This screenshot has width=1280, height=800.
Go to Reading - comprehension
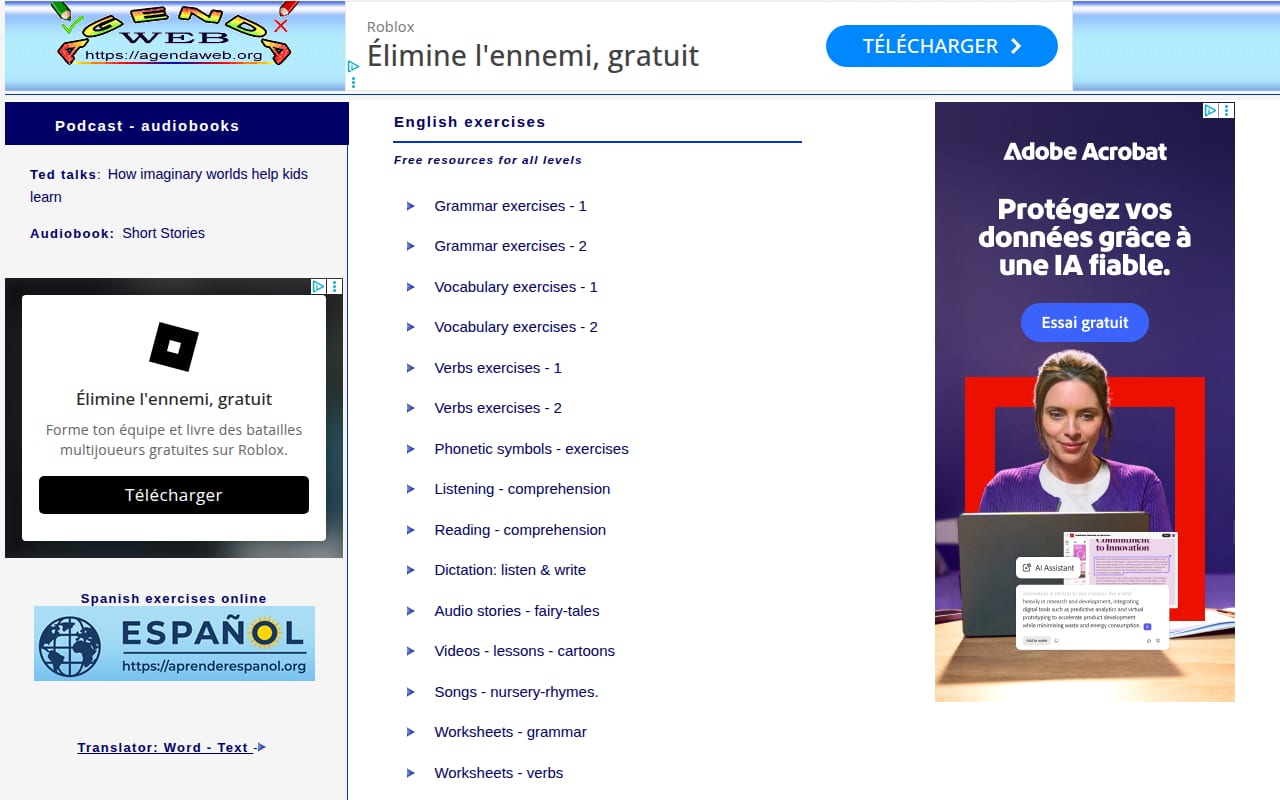click(520, 530)
